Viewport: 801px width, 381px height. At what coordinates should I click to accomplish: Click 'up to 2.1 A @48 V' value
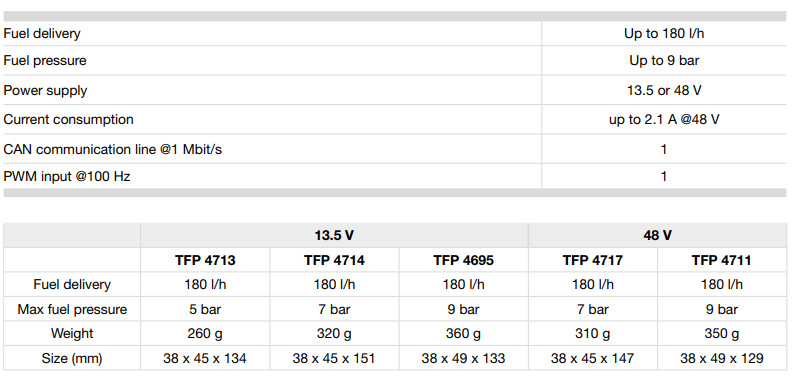pos(664,120)
